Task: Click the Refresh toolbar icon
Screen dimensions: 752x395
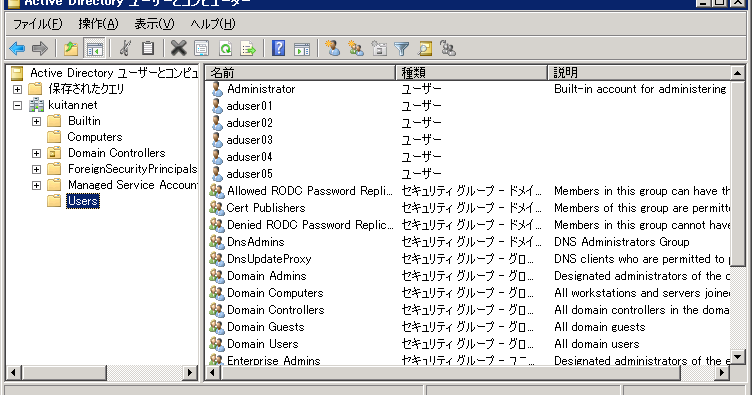Action: (225, 48)
